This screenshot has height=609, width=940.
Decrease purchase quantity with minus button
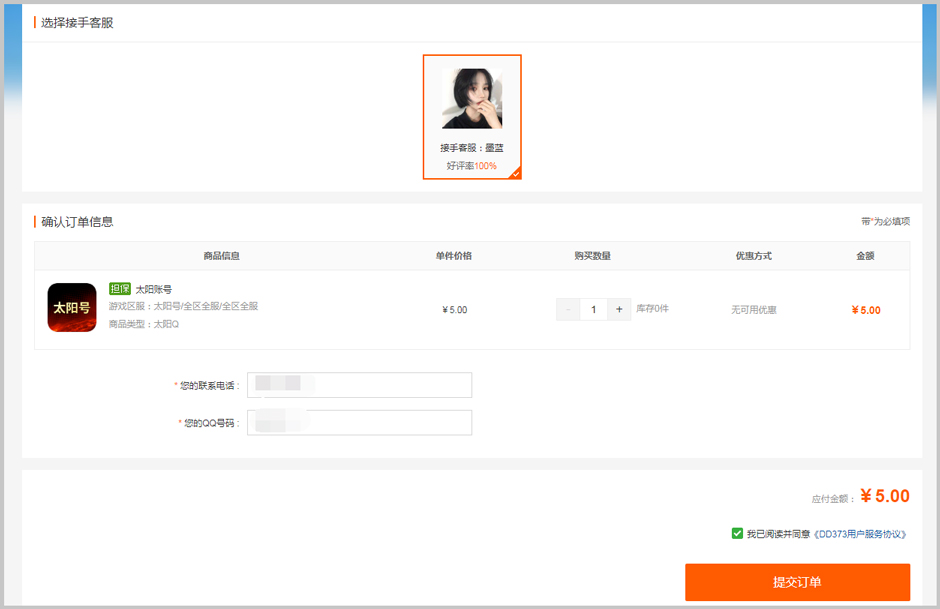(568, 309)
